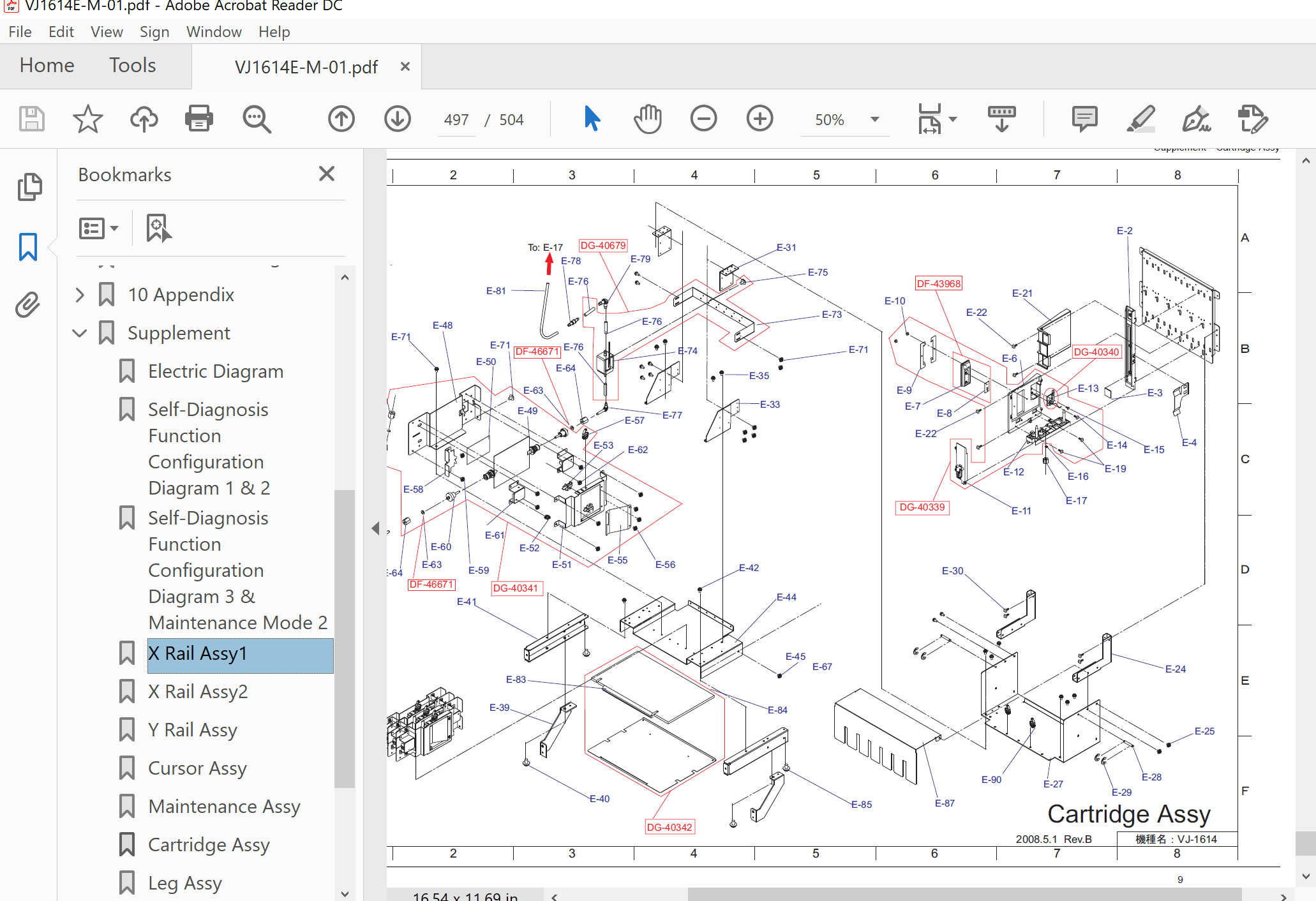Screen dimensions: 1316x901
Task: Click the scrolling mode read icon
Action: click(x=1001, y=119)
